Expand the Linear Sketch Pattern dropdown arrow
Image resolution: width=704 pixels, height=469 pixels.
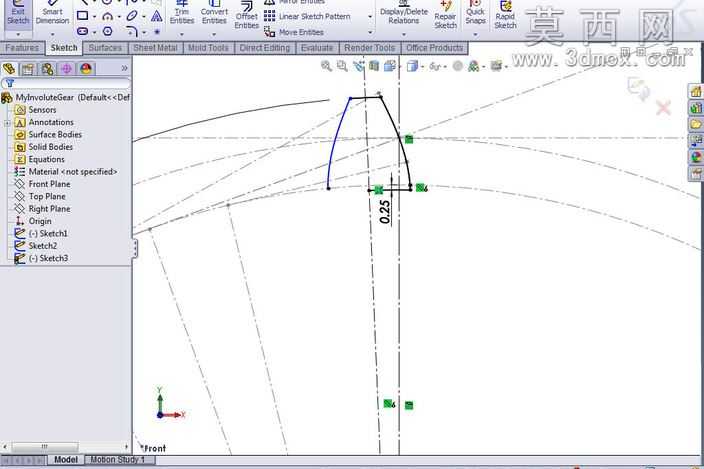pos(370,17)
